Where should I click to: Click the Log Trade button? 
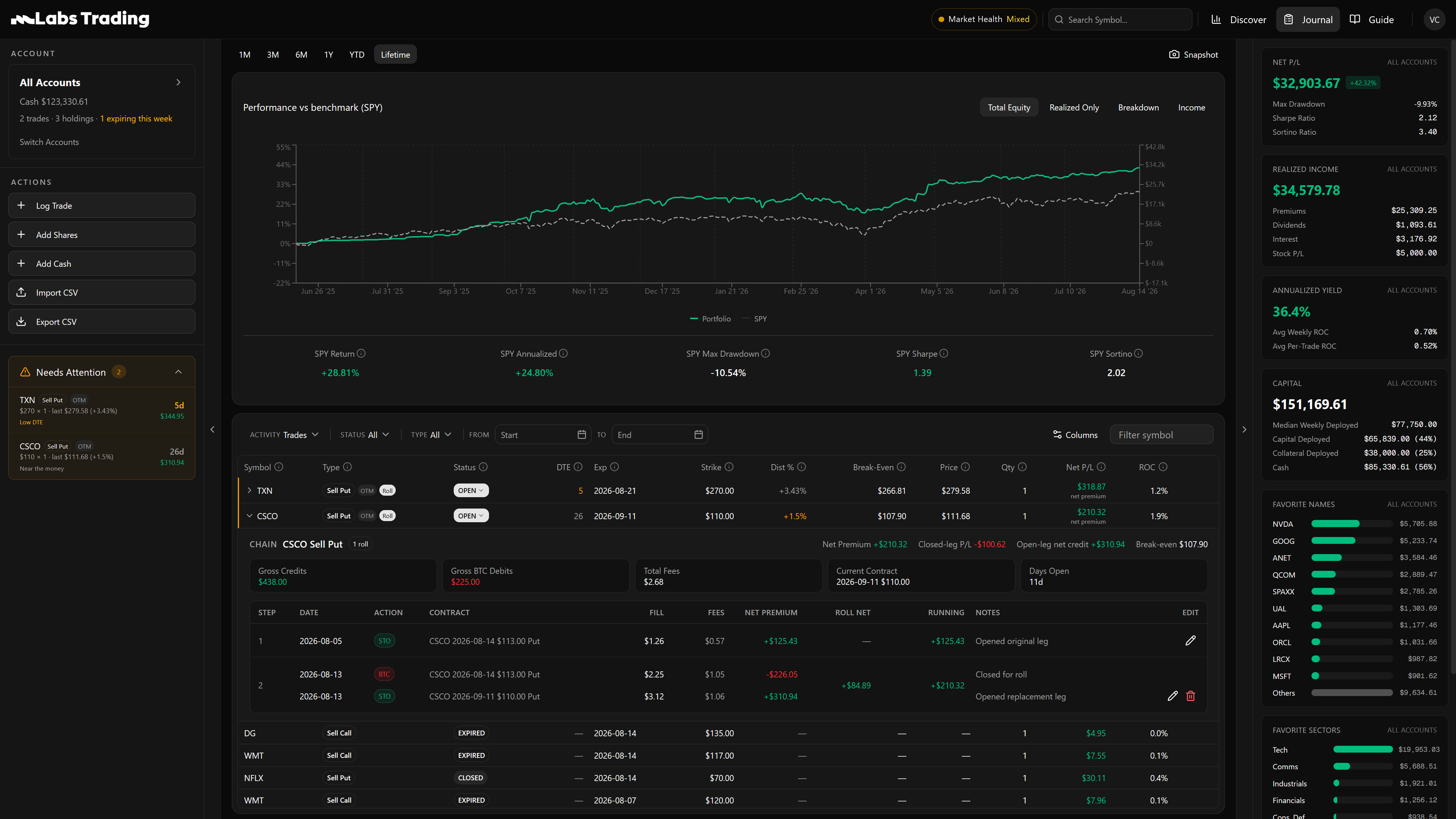102,205
